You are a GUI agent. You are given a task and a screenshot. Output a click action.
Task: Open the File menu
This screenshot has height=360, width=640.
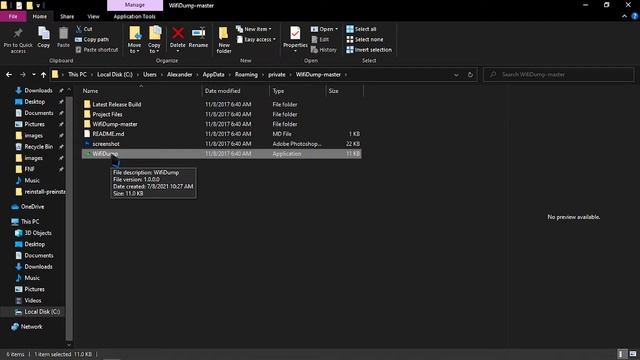13,16
